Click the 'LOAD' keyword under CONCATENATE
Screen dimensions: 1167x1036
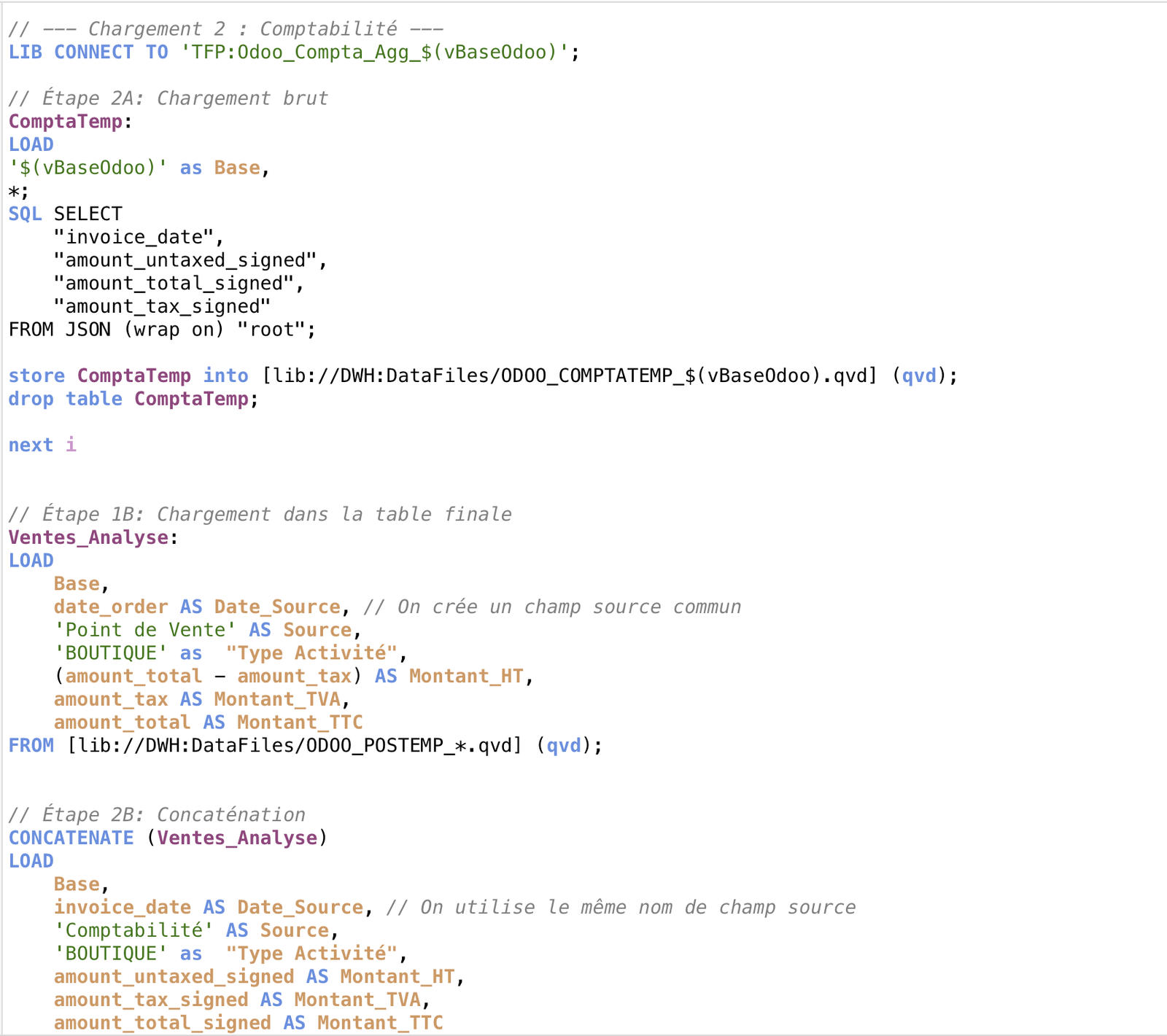click(31, 861)
